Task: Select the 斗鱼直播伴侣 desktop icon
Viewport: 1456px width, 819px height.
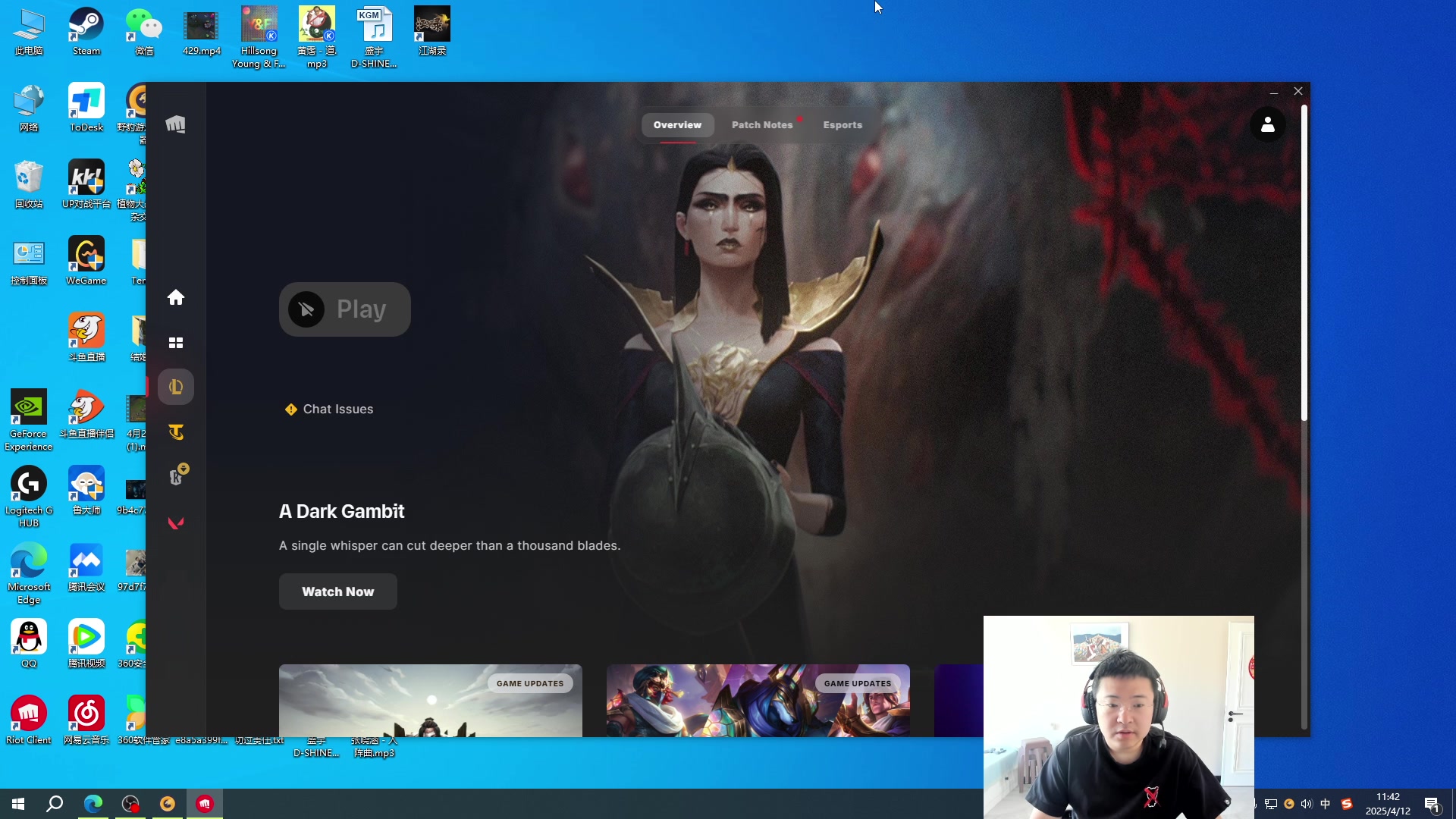Action: [86, 414]
